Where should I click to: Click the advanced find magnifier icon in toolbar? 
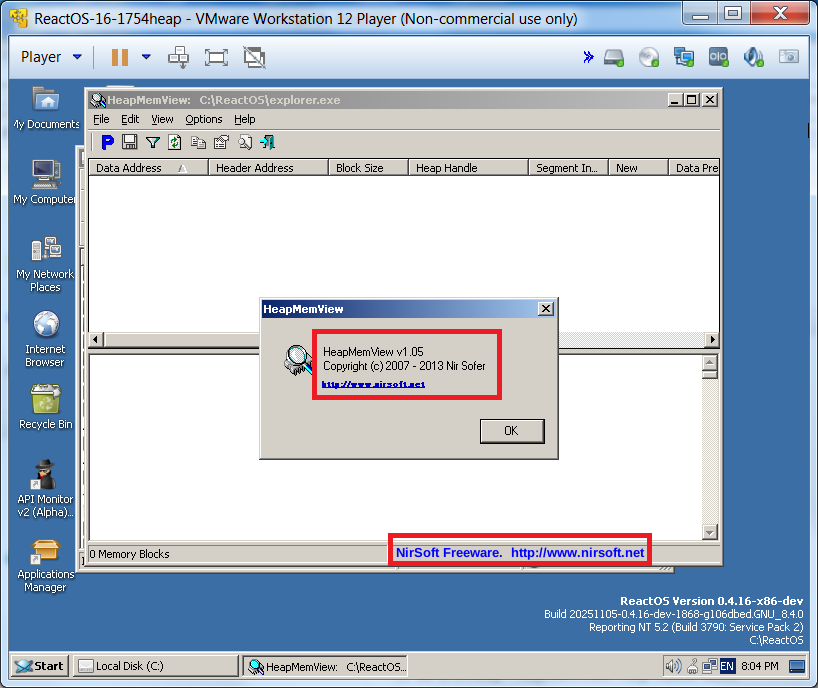tap(244, 142)
